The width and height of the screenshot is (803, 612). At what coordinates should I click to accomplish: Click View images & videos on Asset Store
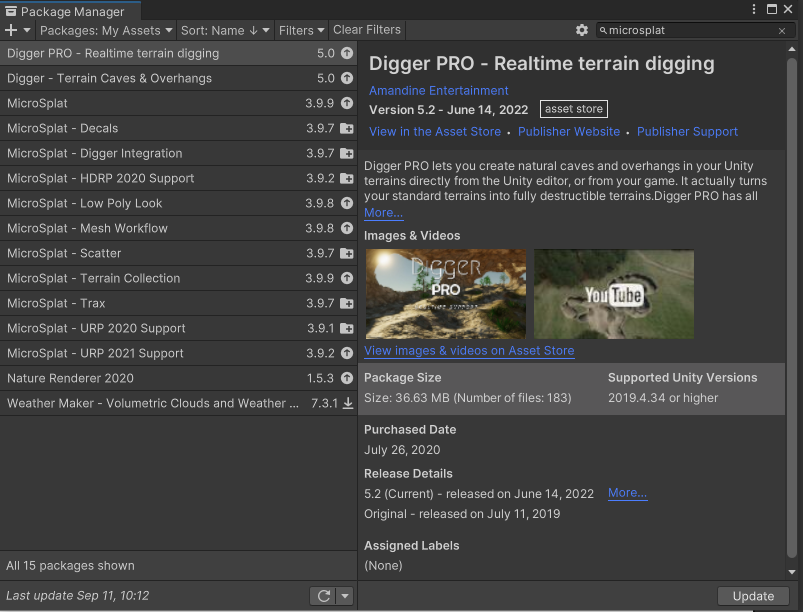469,351
